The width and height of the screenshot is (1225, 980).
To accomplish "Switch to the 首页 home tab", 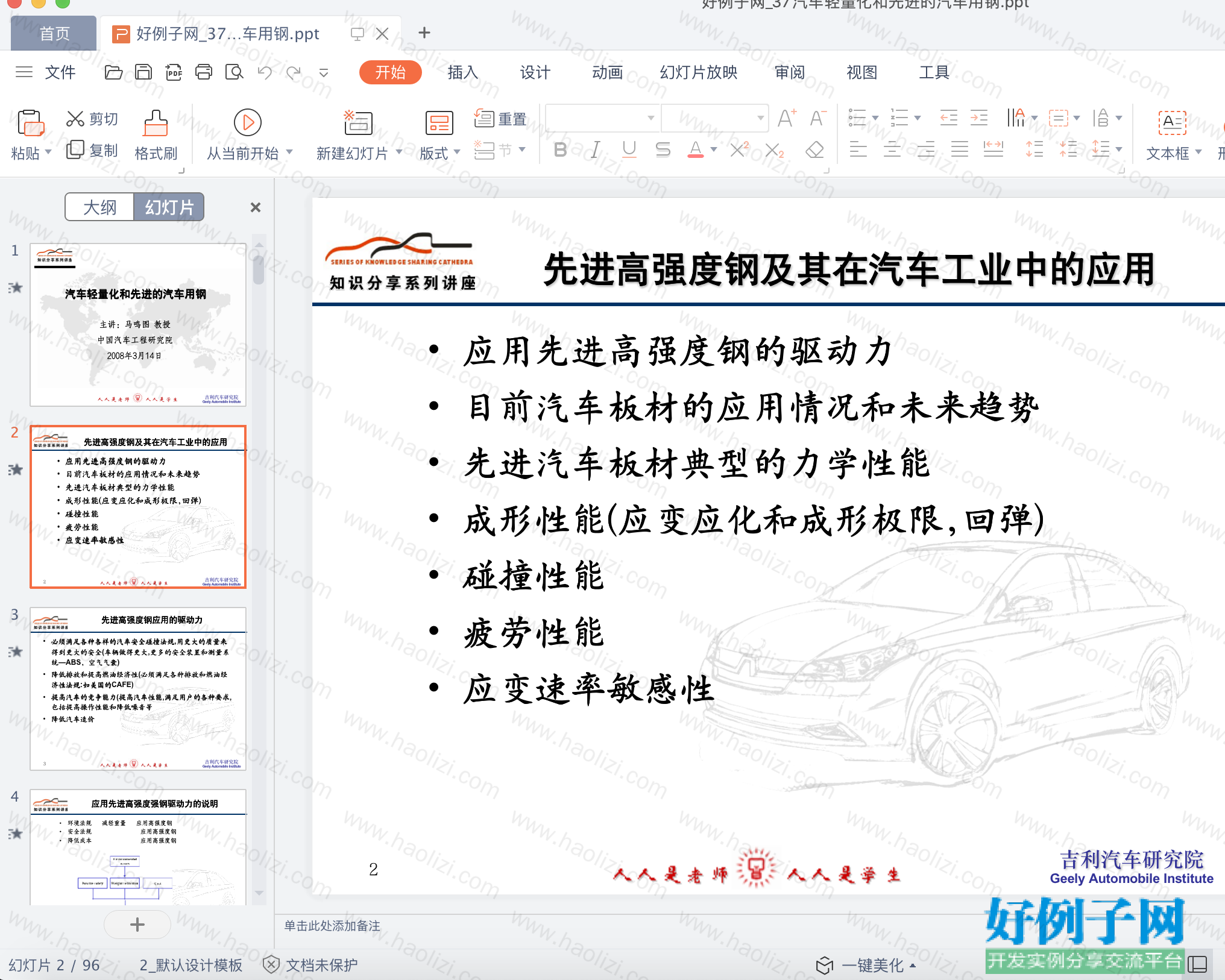I will click(x=54, y=33).
